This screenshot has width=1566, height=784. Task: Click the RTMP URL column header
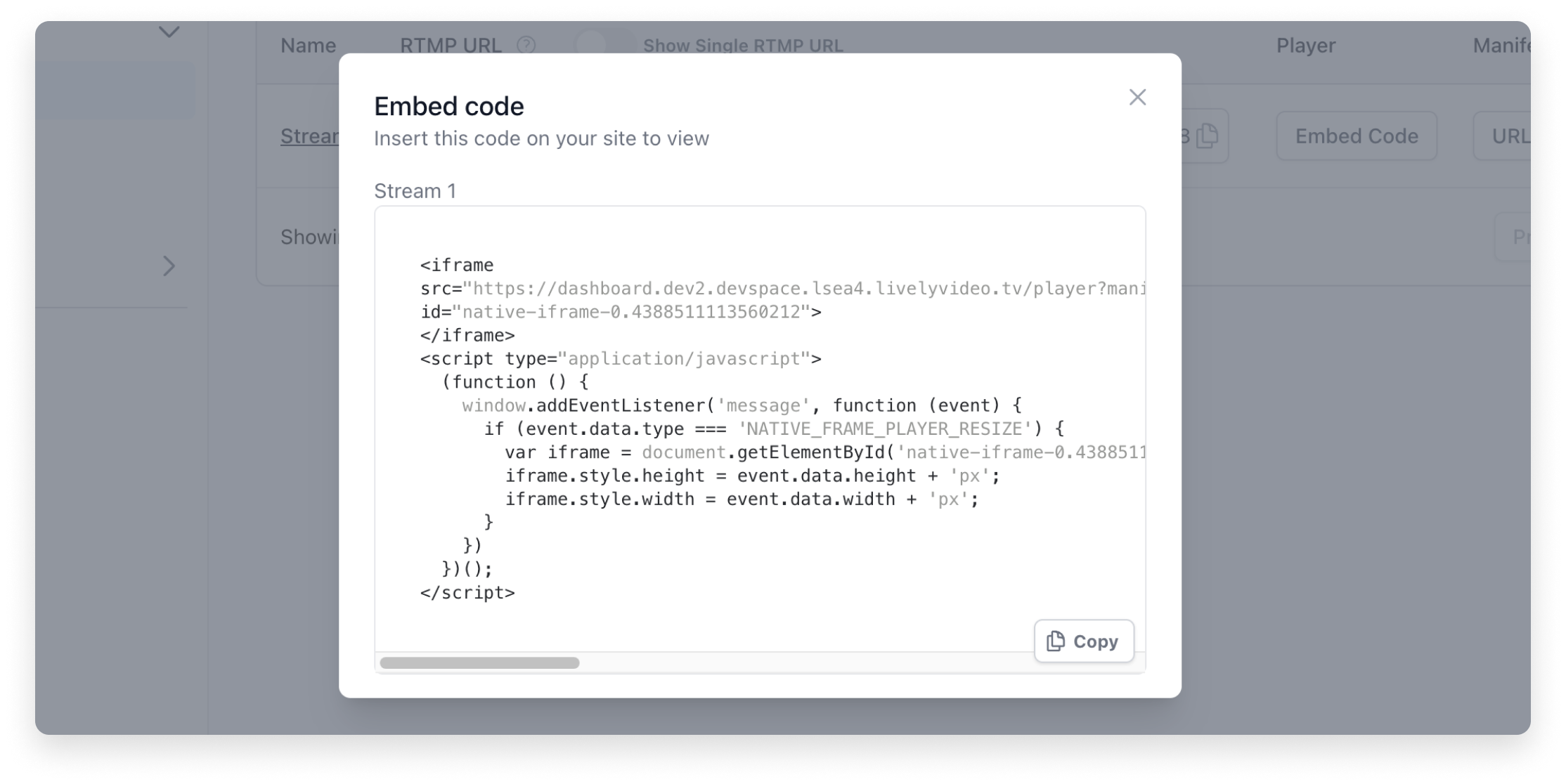click(451, 46)
